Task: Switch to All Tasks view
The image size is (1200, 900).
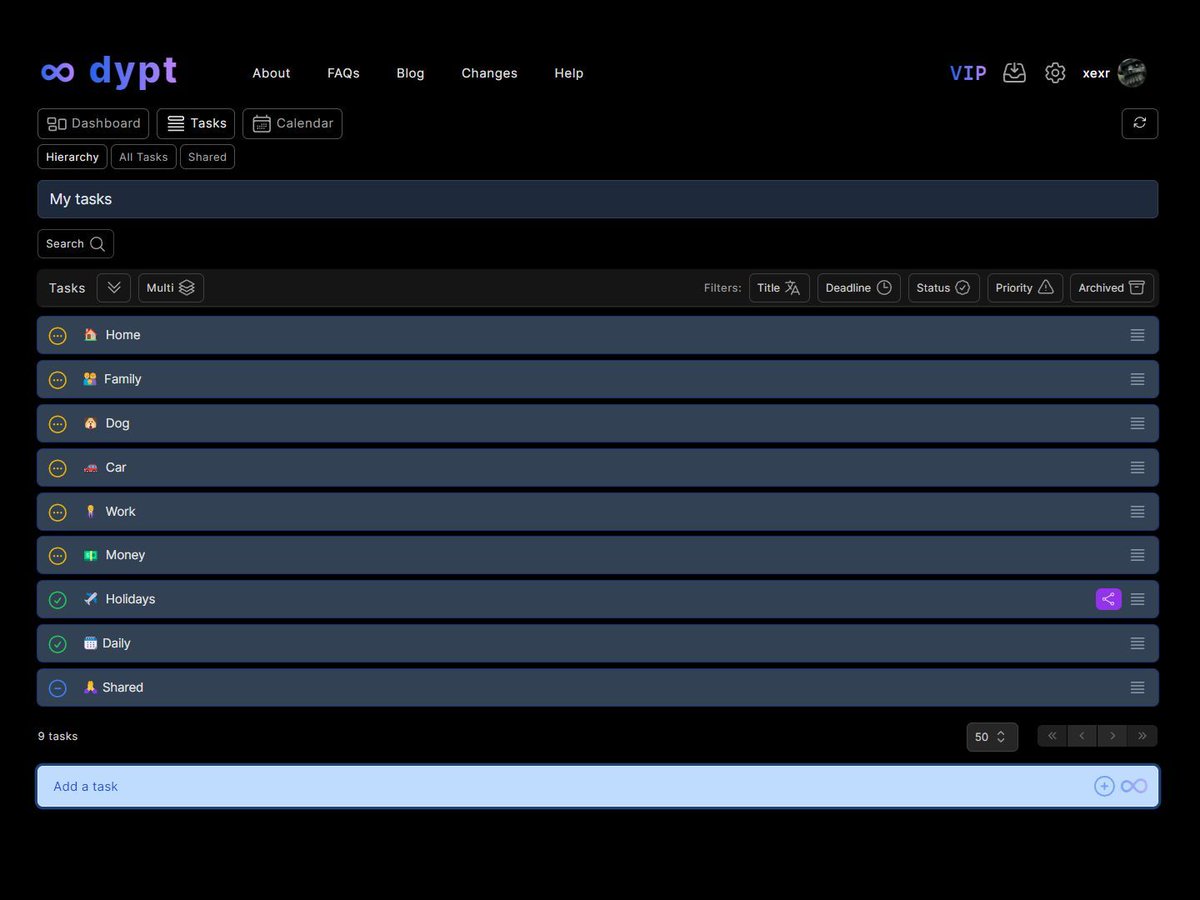Action: pos(143,157)
